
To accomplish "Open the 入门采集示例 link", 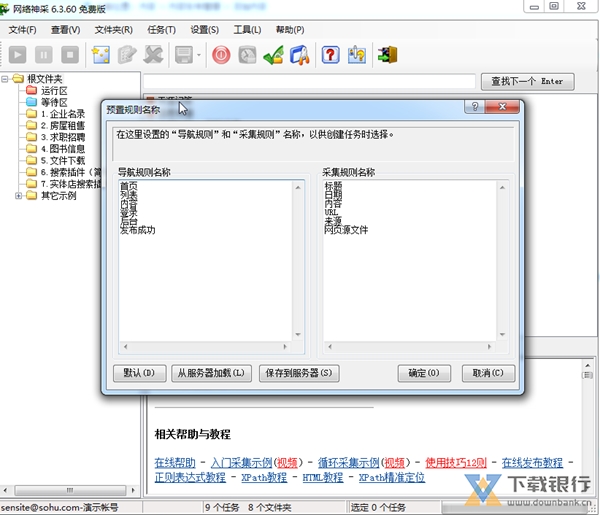I will click(241, 463).
